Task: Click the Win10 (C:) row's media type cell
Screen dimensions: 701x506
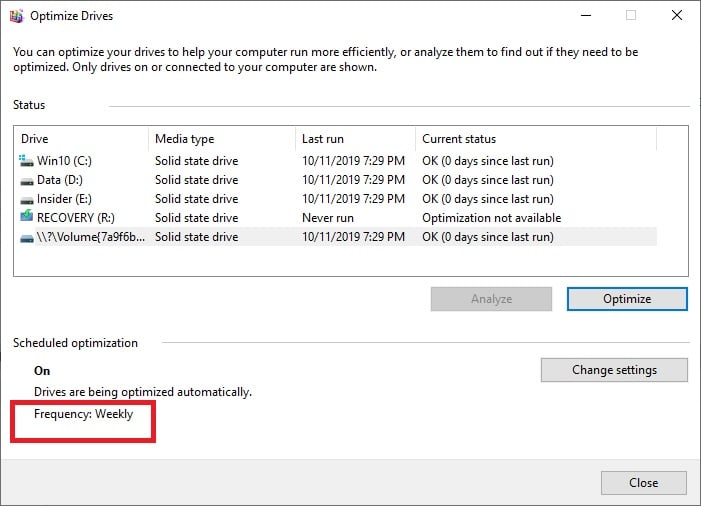Action: [197, 161]
